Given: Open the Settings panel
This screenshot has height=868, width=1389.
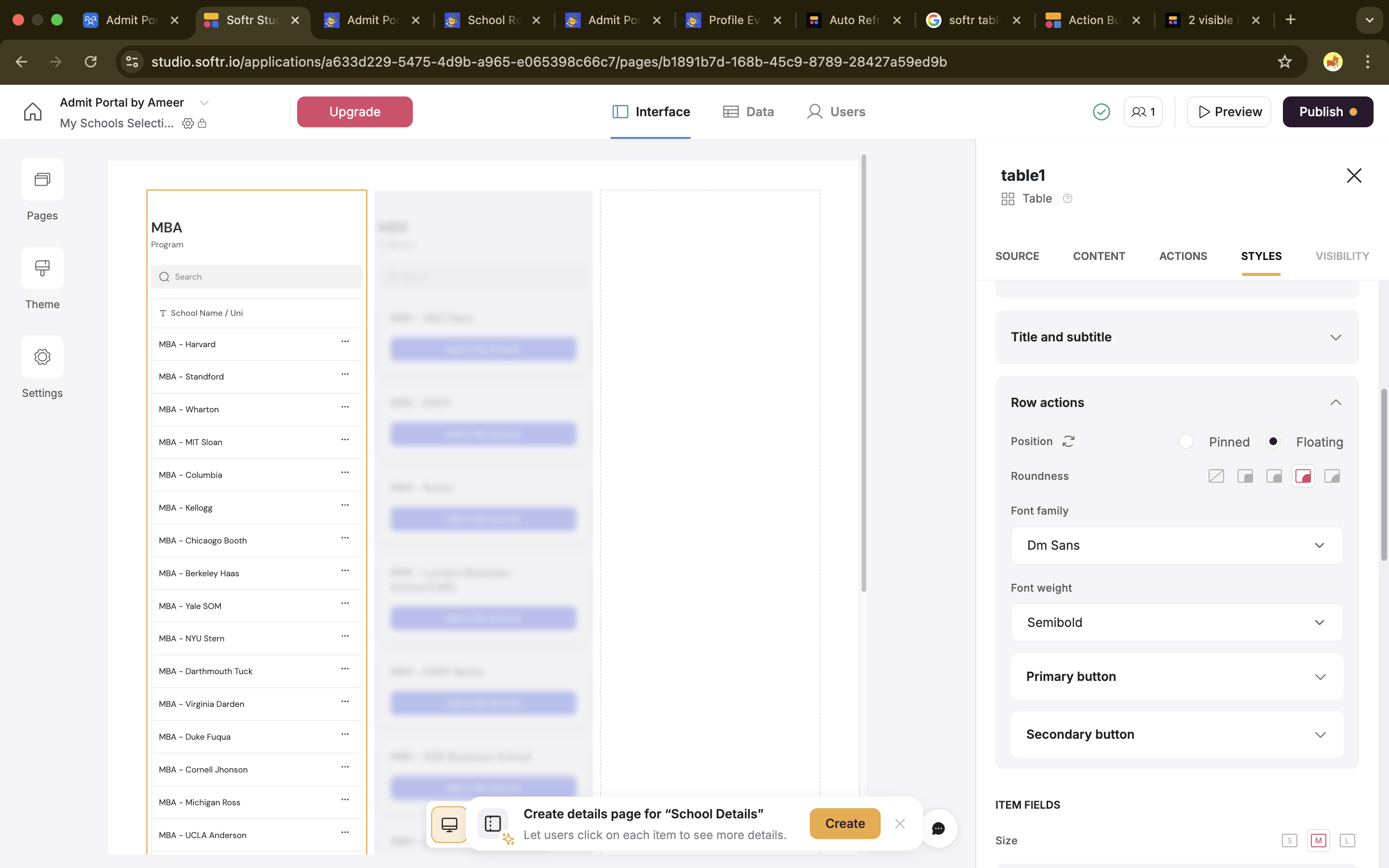Looking at the screenshot, I should coord(42,357).
